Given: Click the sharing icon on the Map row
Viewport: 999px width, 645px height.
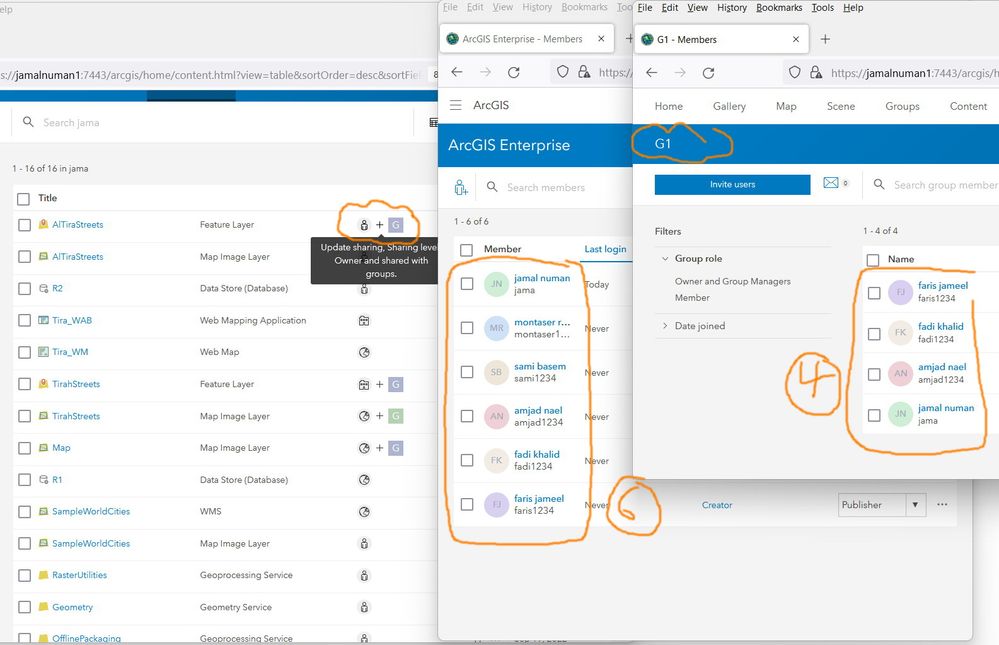Looking at the screenshot, I should (364, 448).
